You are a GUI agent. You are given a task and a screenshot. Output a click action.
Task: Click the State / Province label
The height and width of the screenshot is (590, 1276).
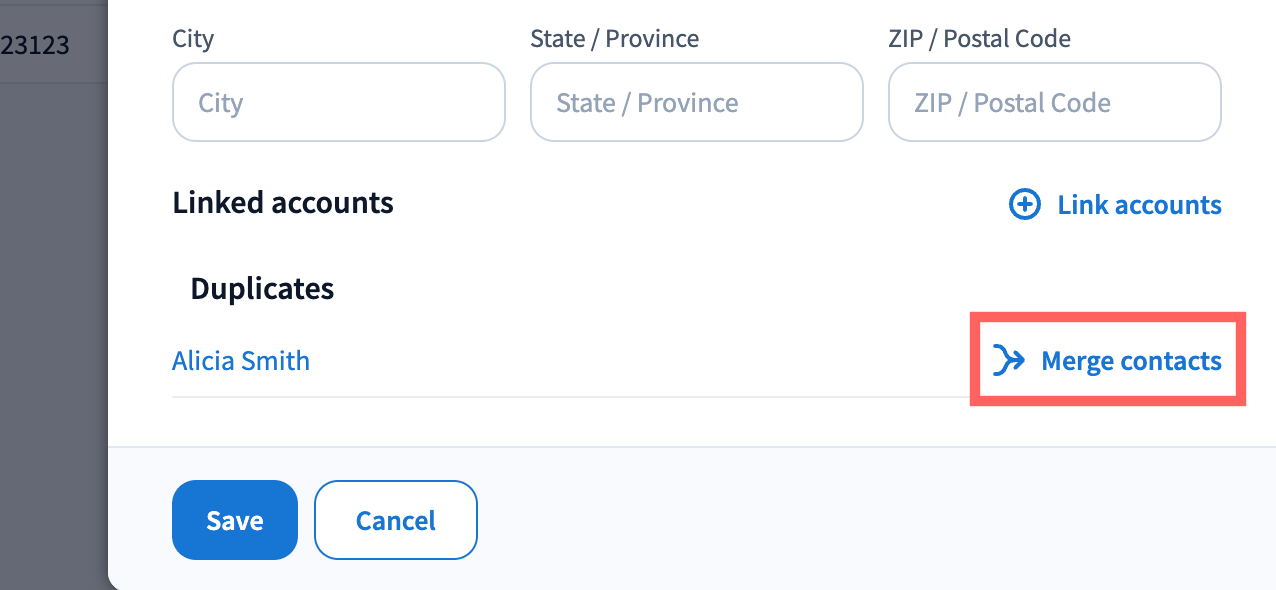click(x=614, y=39)
